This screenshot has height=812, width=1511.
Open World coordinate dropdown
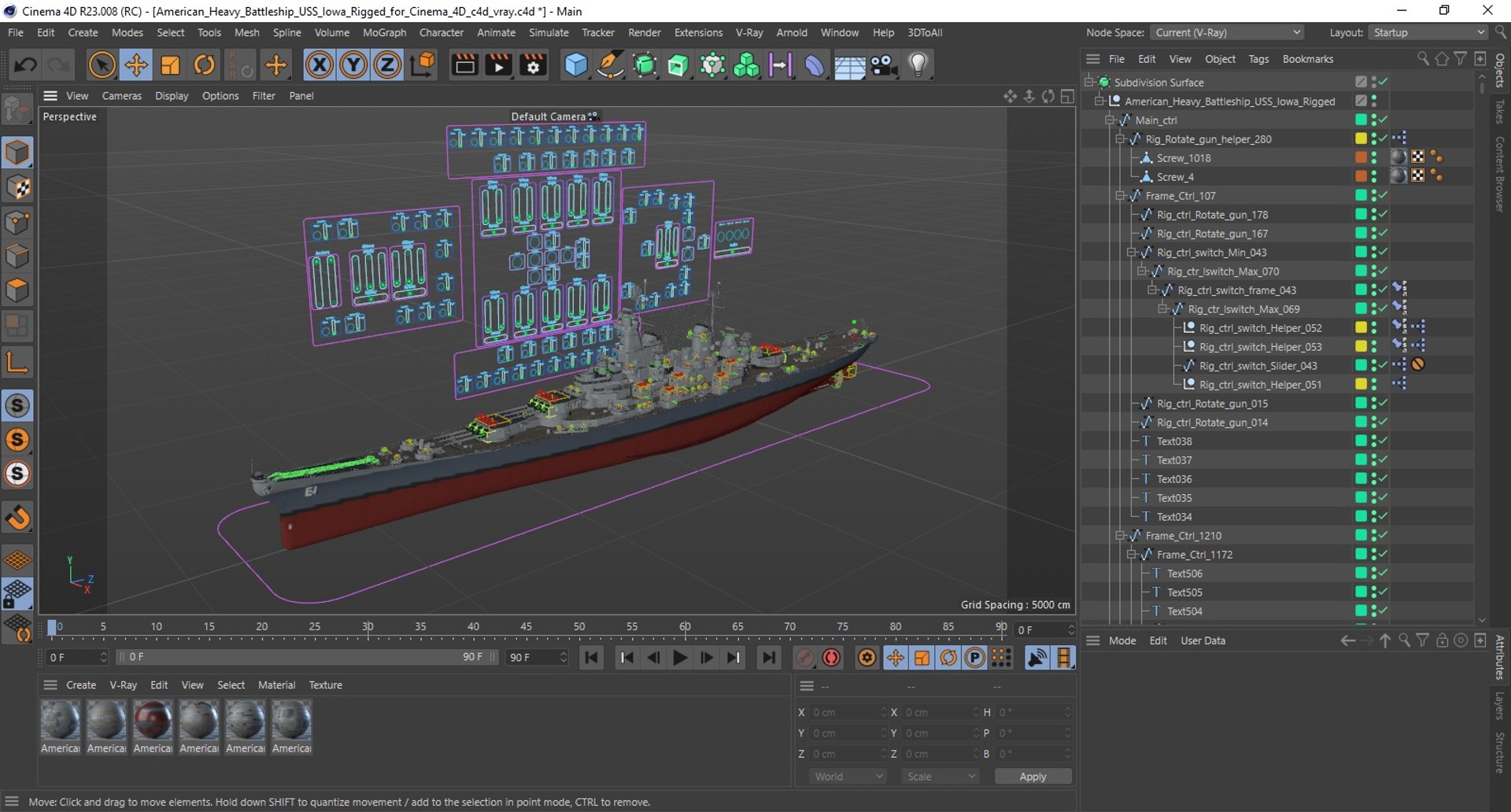tap(848, 777)
